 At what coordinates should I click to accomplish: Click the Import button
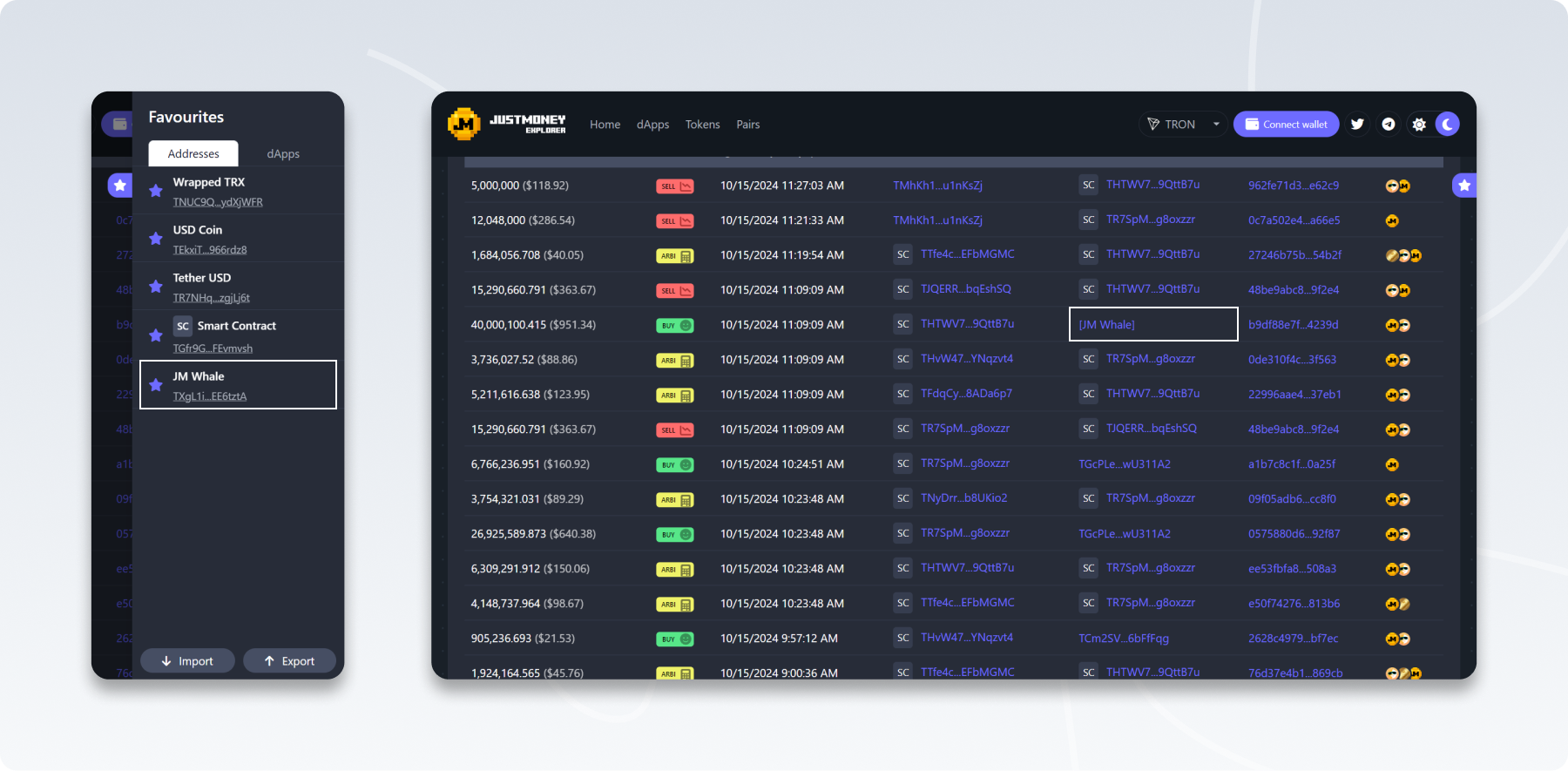click(x=187, y=661)
